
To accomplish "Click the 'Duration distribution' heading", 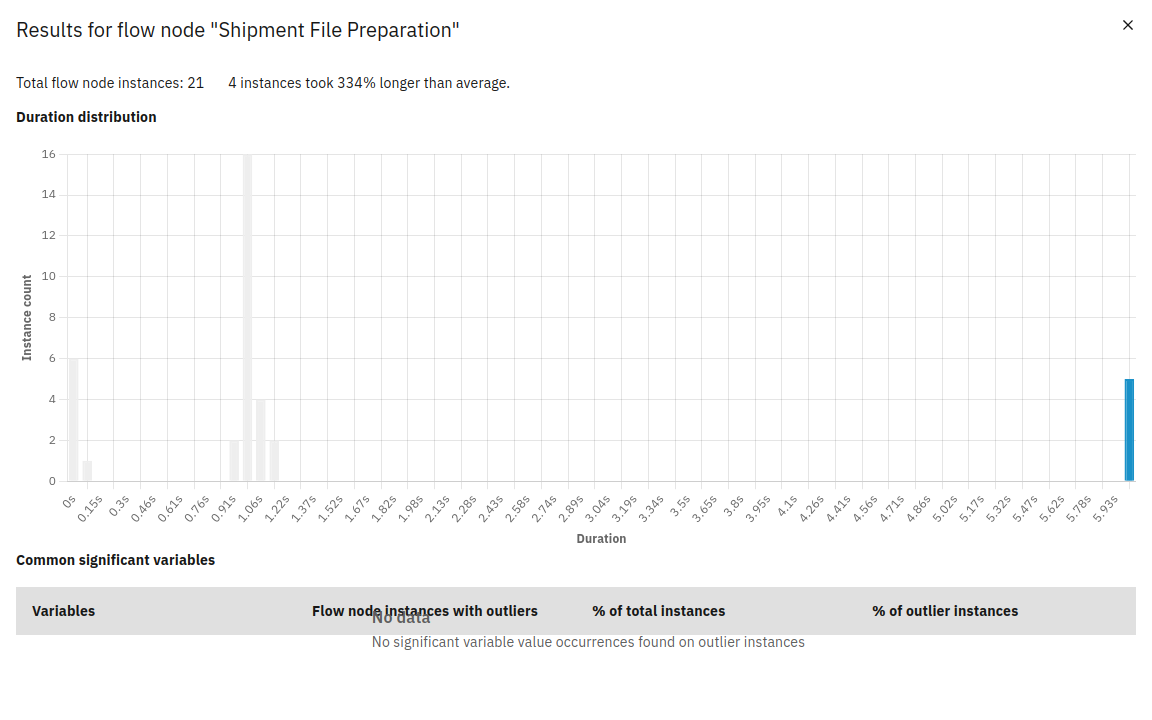I will [x=86, y=117].
